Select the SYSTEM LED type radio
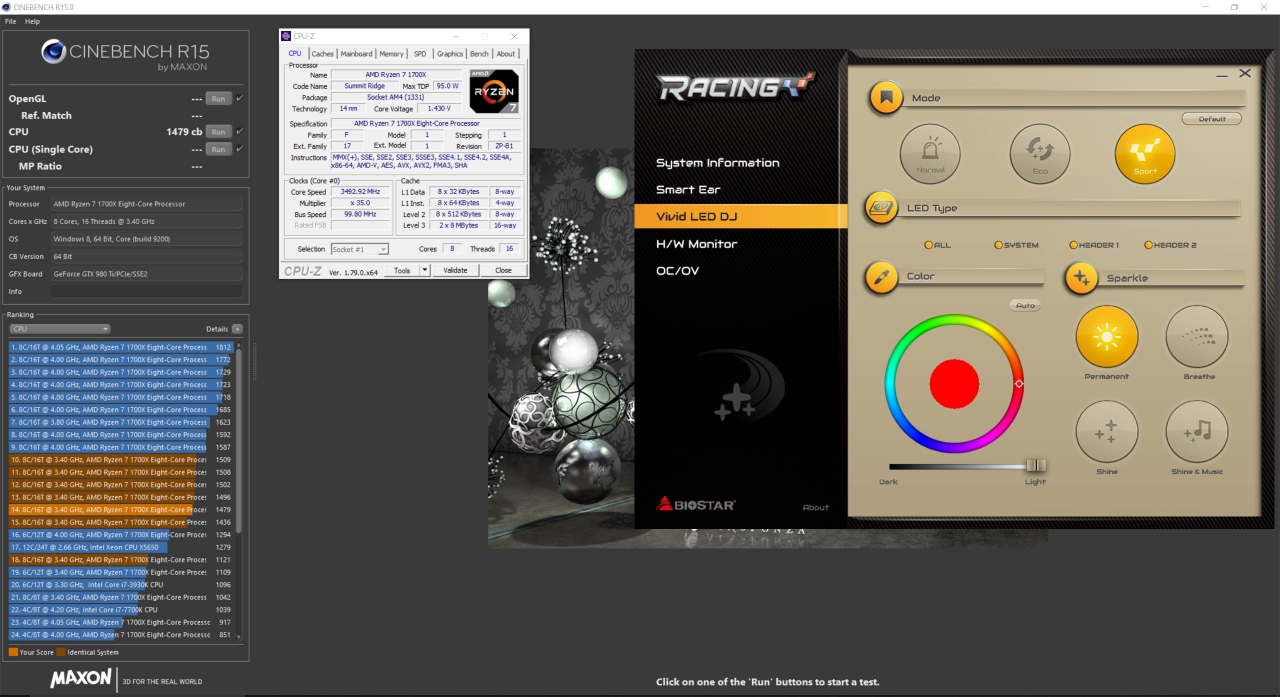The image size is (1280, 697). (998, 245)
